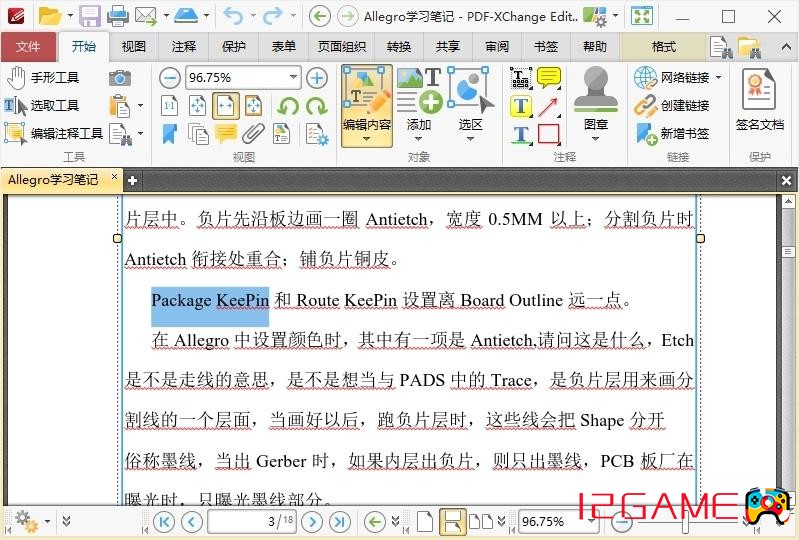
Task: Click the snapshot camera icon
Action: point(120,77)
